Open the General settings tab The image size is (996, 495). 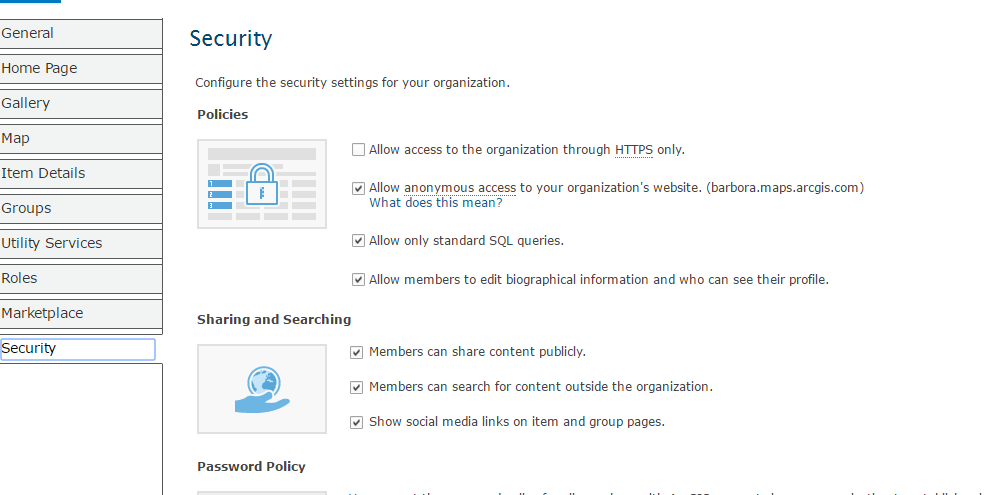point(80,33)
